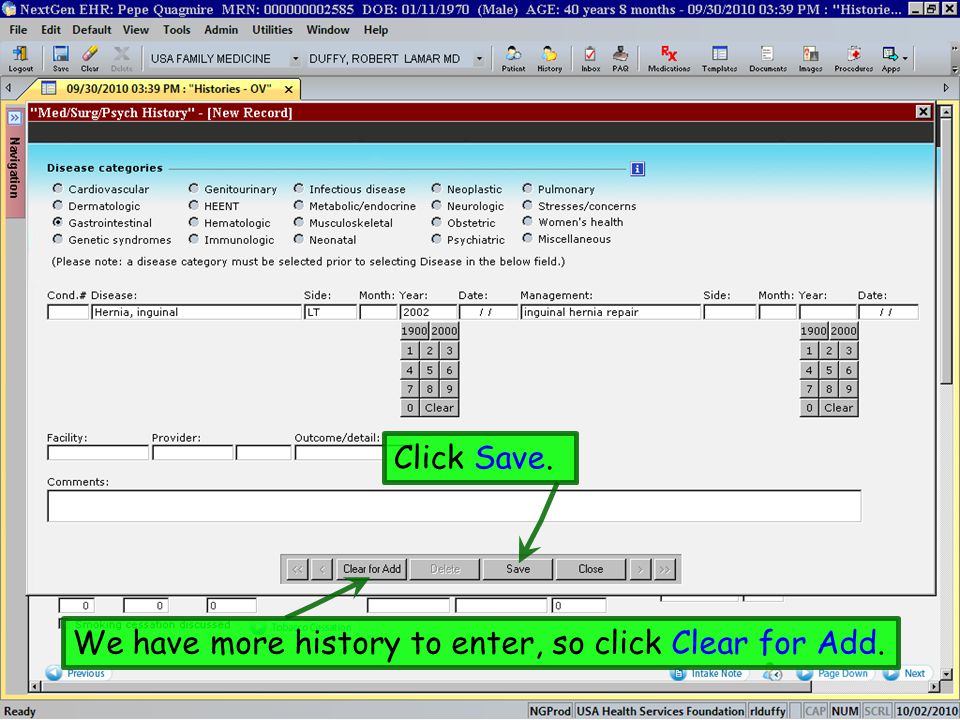Open the Images toolbar icon

810,59
